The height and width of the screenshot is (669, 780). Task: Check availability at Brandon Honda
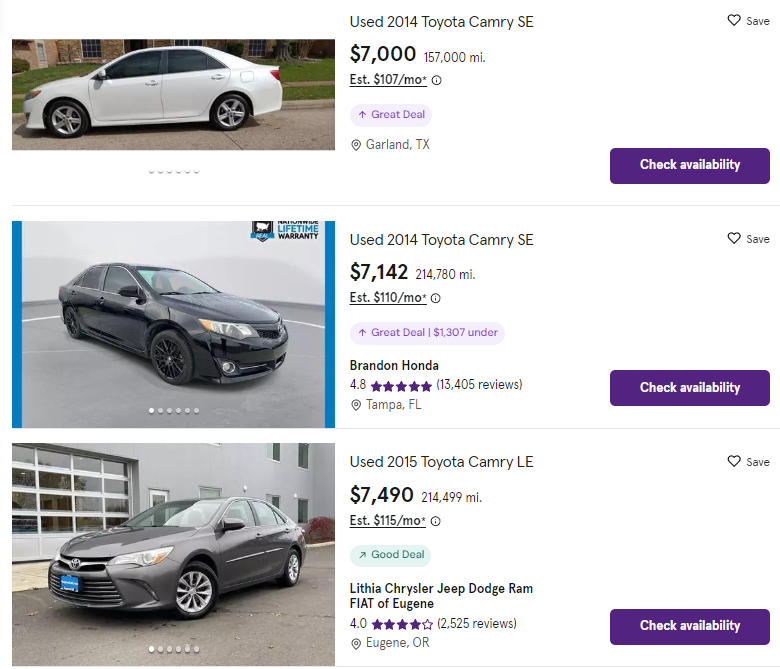coord(689,388)
